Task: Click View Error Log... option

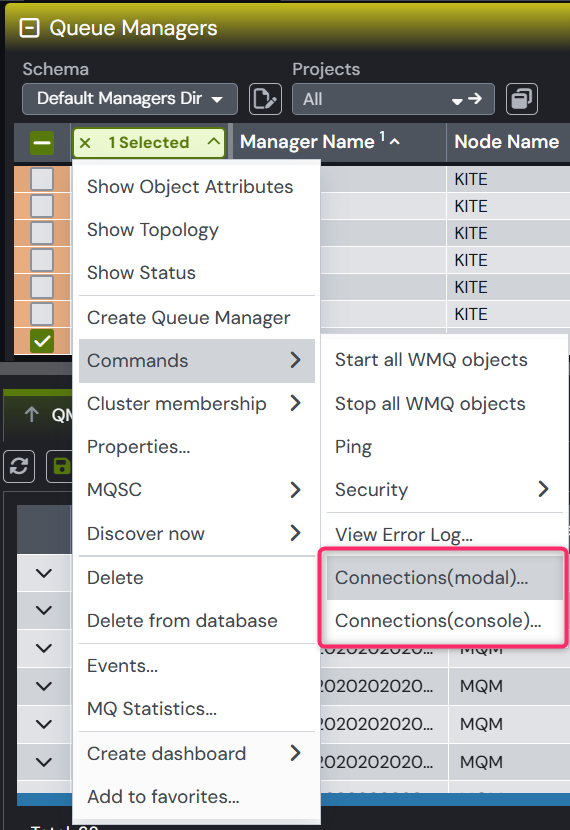Action: [x=404, y=535]
